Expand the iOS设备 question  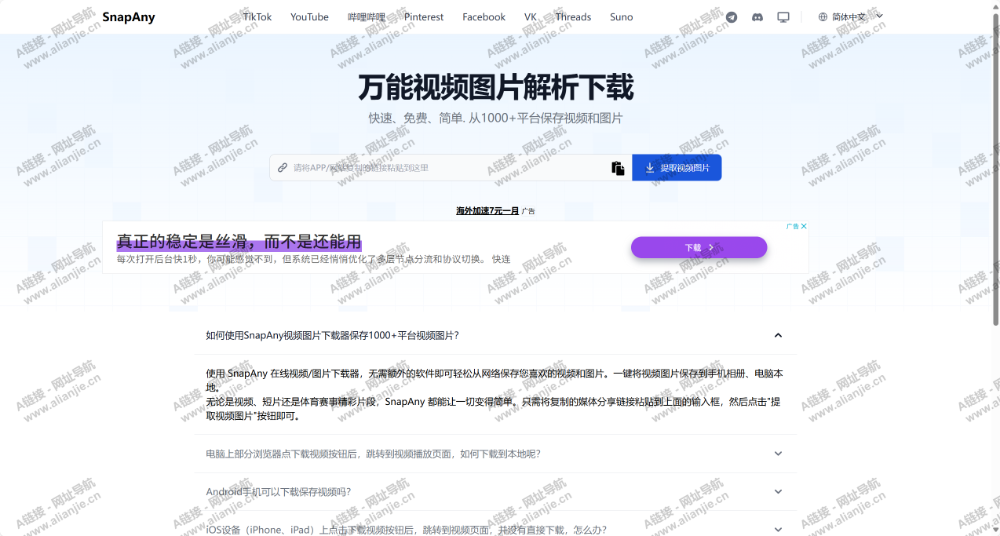[495, 529]
